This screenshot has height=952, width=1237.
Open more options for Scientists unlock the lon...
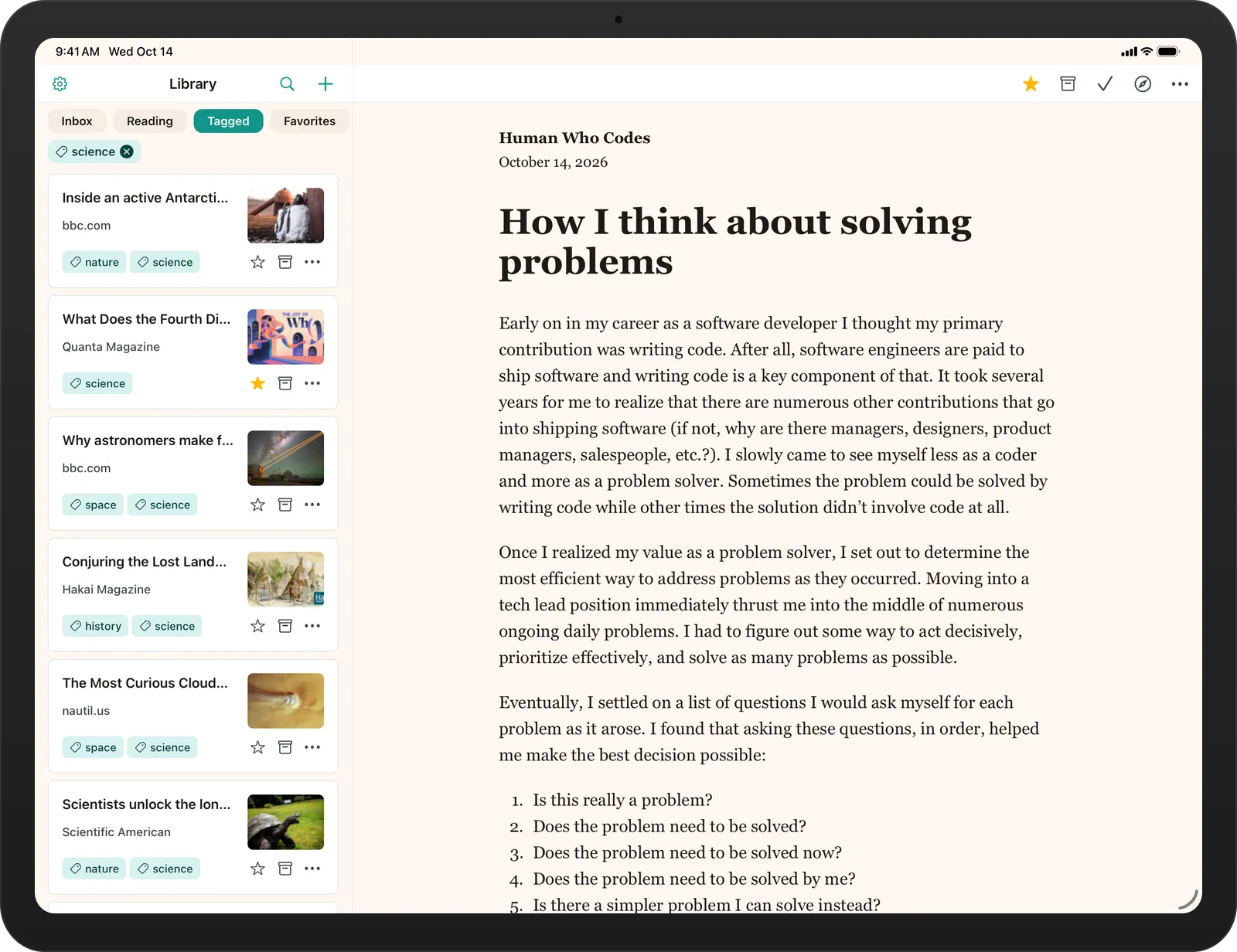[x=312, y=869]
